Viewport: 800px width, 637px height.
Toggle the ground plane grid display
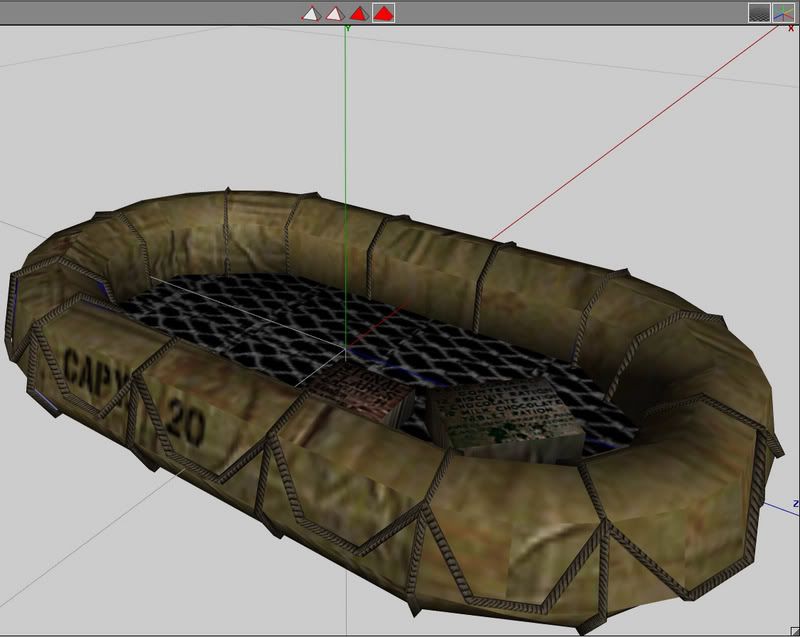(759, 13)
